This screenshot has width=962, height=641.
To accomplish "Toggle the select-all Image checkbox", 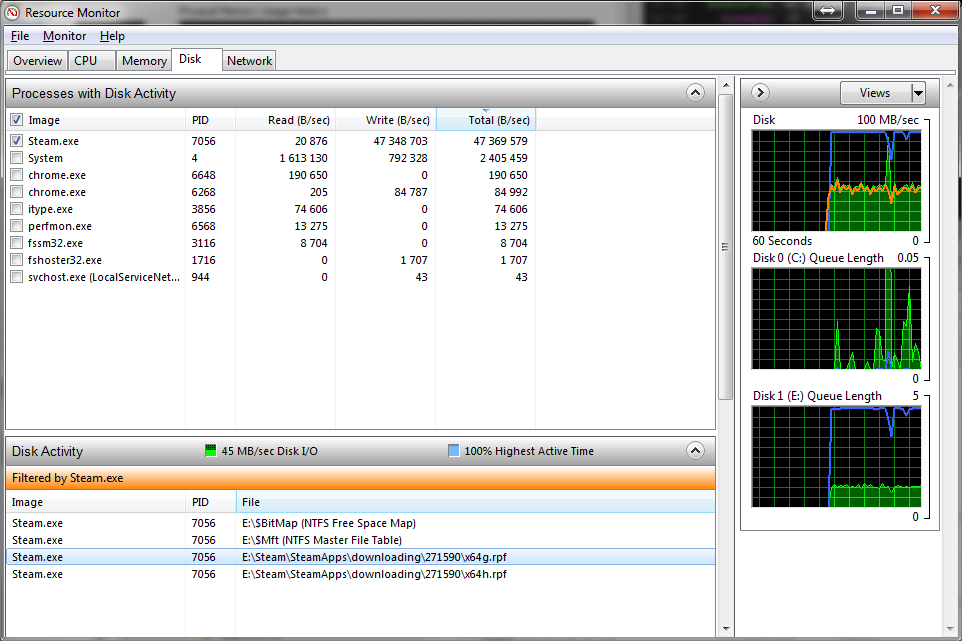I will pos(17,120).
